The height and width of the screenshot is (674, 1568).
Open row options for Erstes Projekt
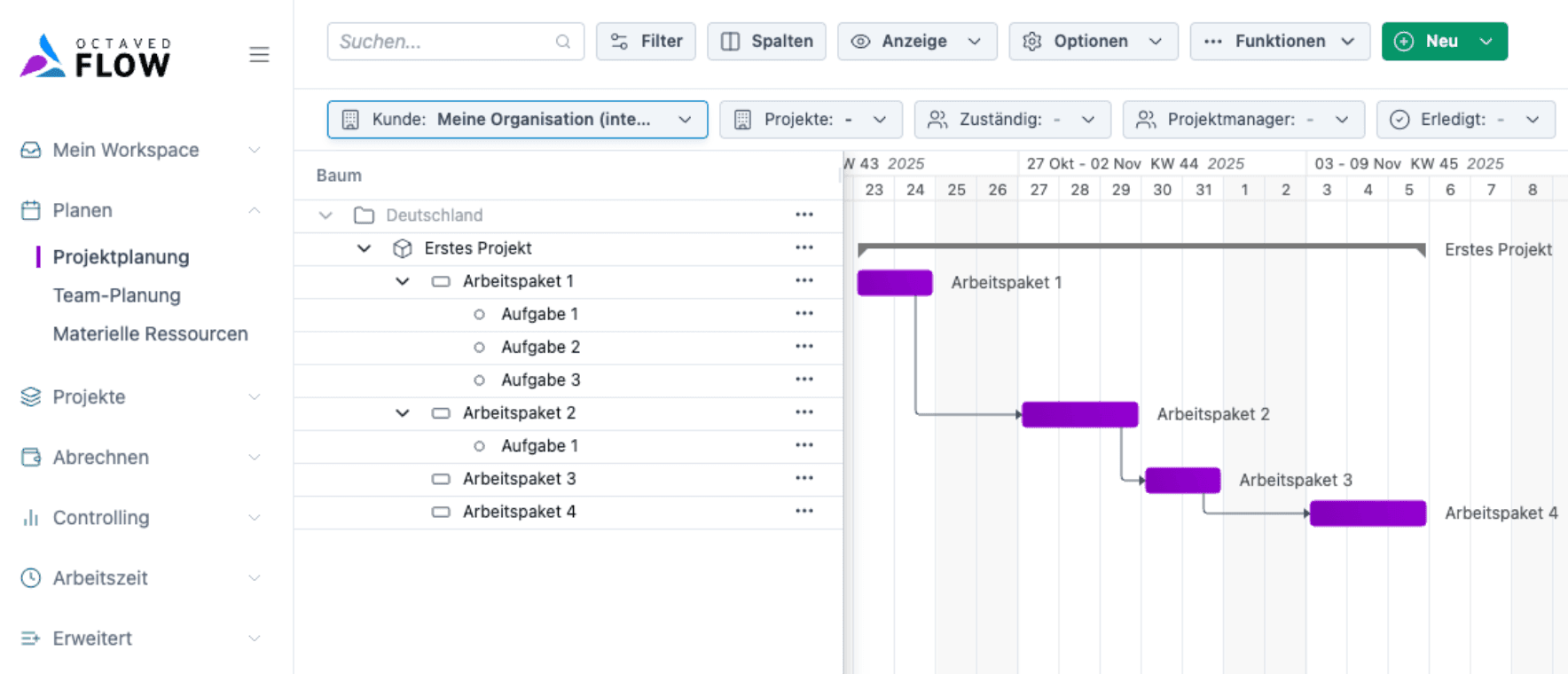[x=804, y=247]
